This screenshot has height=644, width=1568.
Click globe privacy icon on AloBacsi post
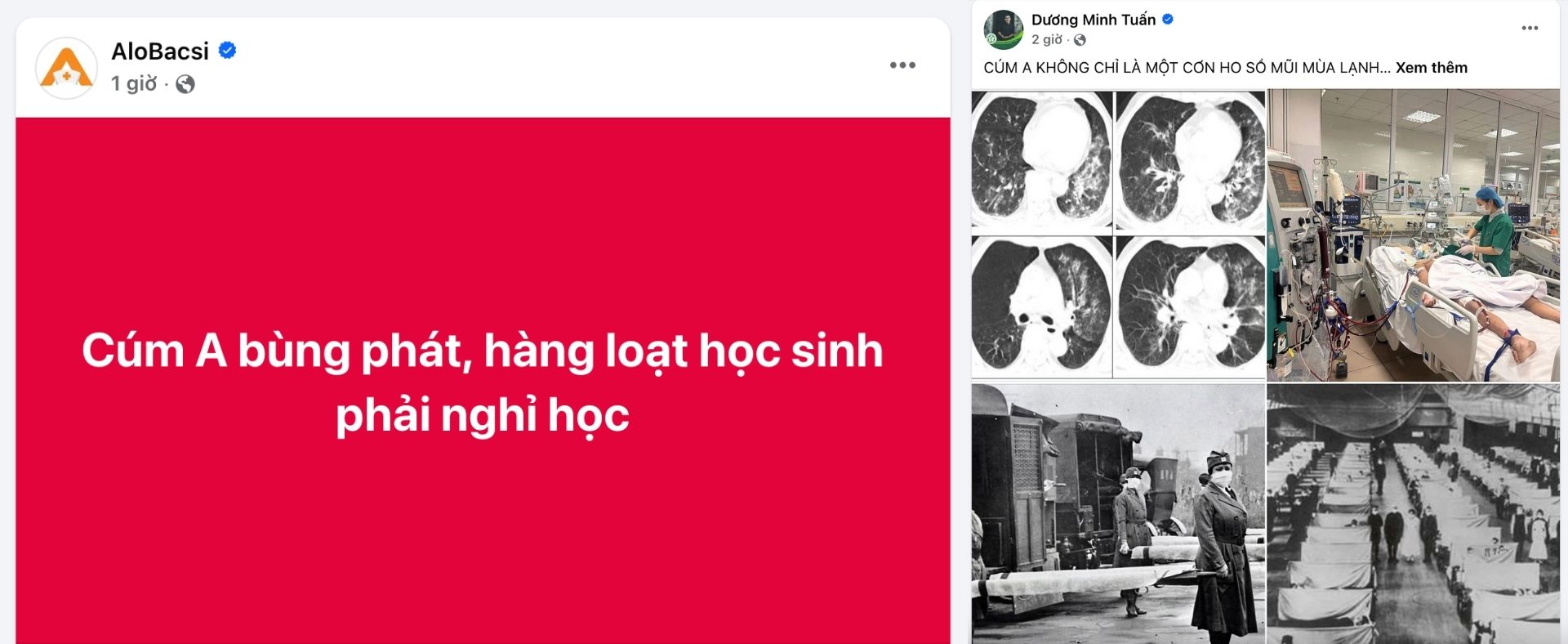pos(185,84)
